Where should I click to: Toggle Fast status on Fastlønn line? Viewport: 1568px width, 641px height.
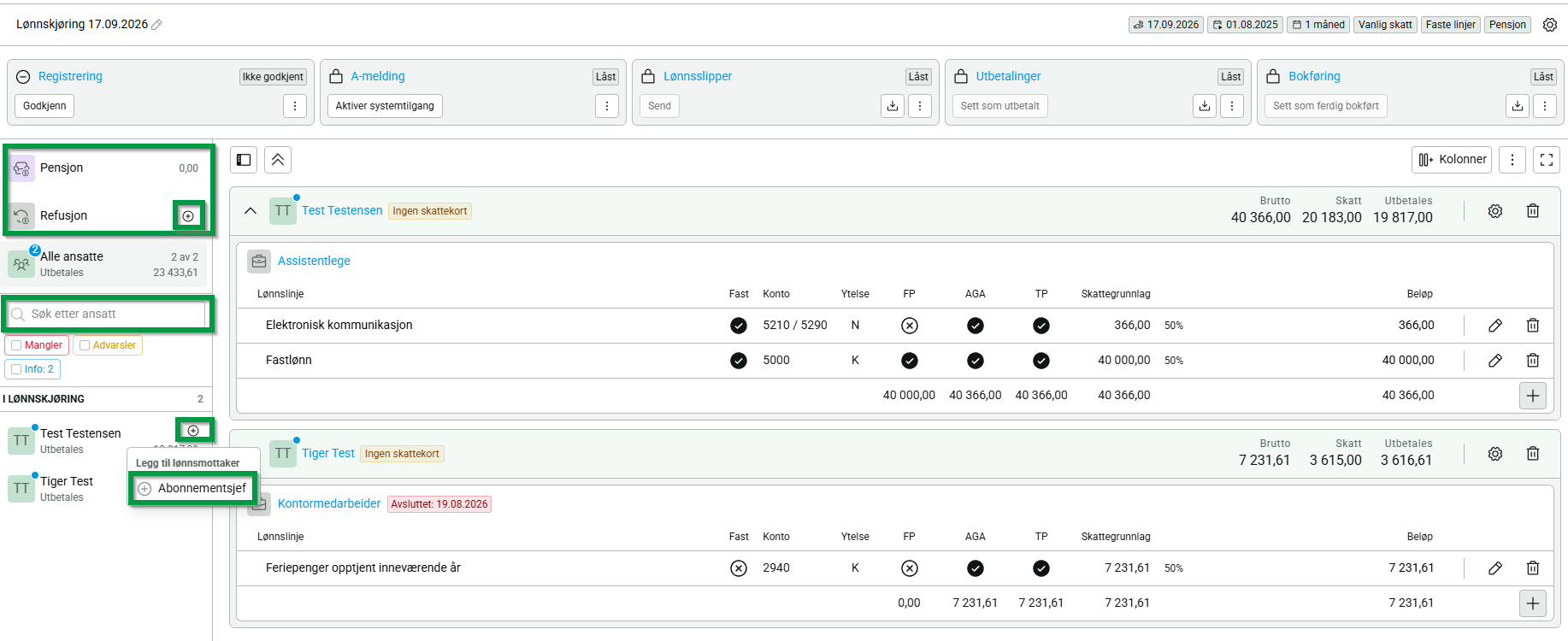739,361
